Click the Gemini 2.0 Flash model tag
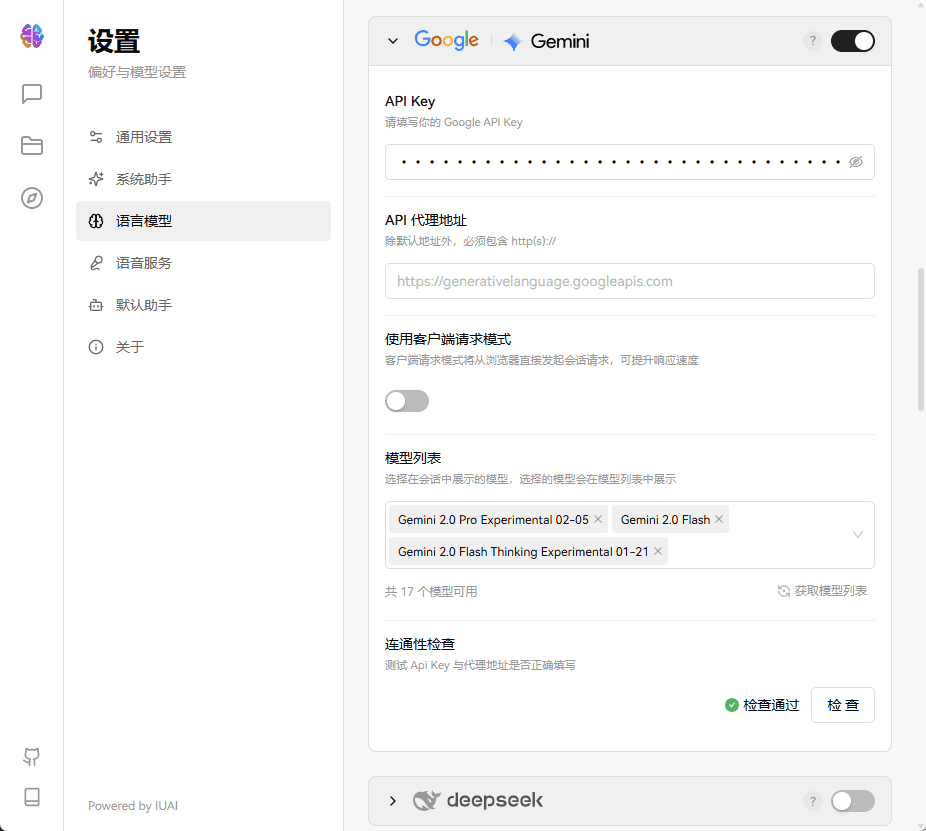The height and width of the screenshot is (831, 926). [x=670, y=519]
